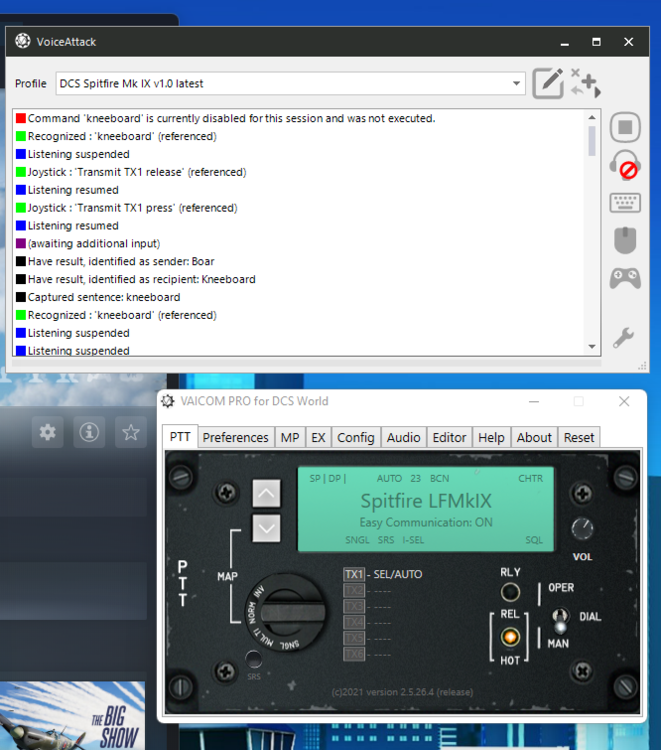Click the log scrollbar up arrow
This screenshot has height=750, width=661.
[592, 118]
